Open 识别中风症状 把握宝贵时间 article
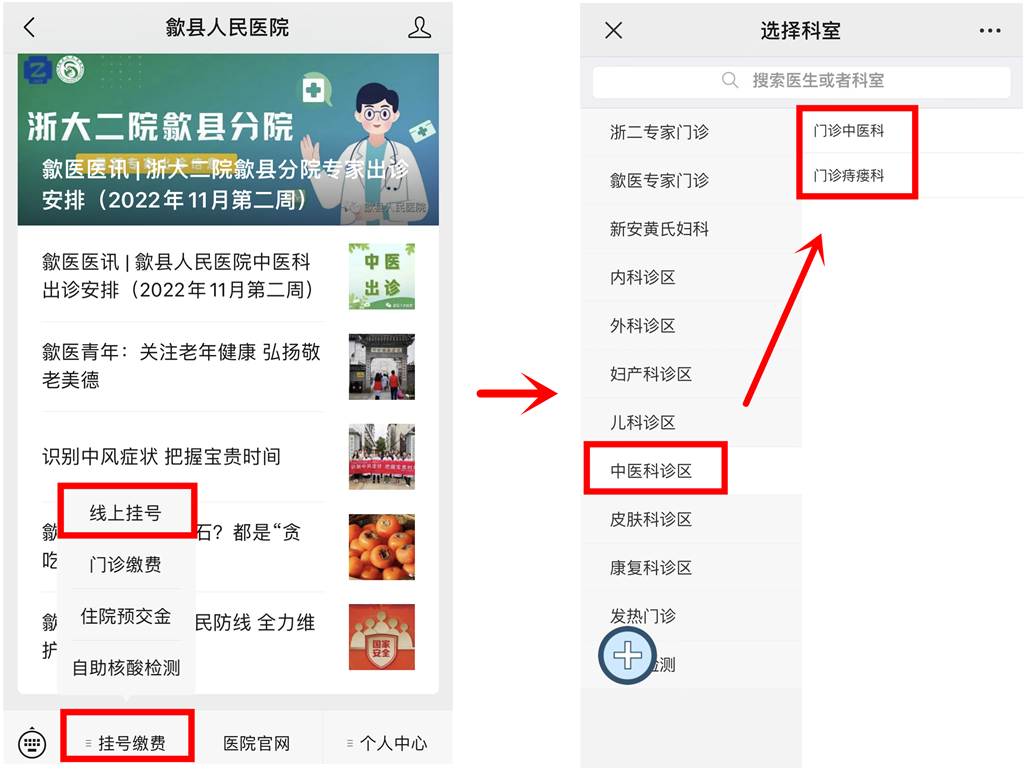Image resolution: width=1024 pixels, height=768 pixels. 161,456
